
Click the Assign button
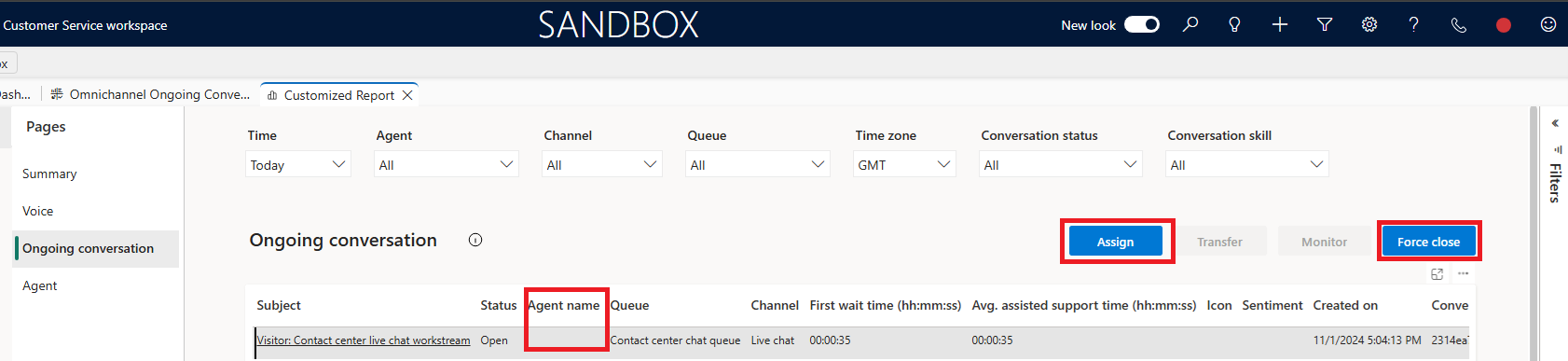[1116, 242]
